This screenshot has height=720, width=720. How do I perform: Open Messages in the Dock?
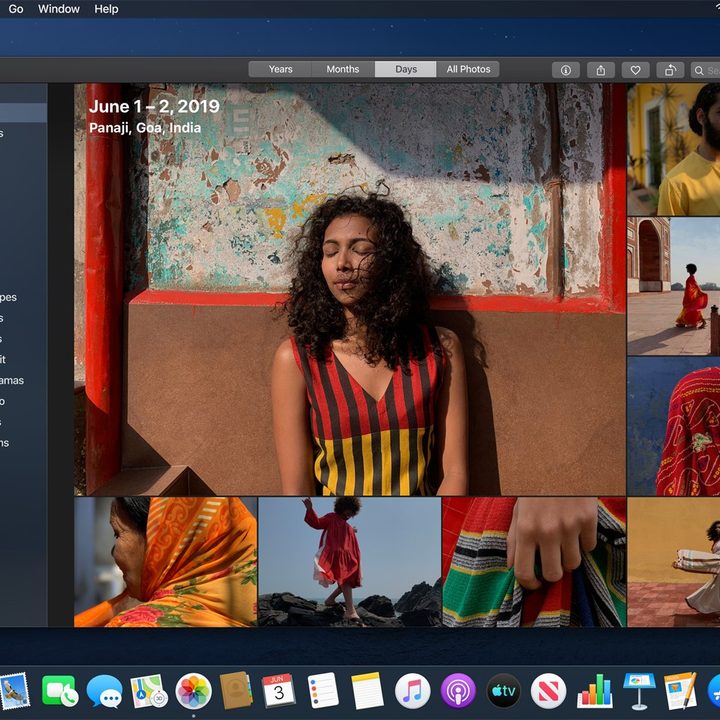[105, 691]
